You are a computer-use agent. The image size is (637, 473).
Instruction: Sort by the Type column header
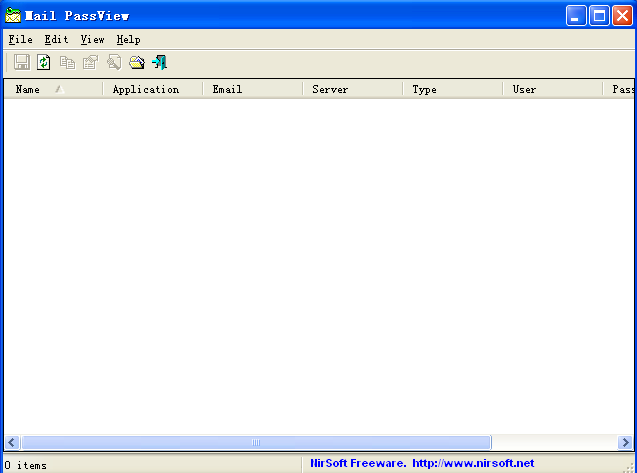(x=453, y=89)
